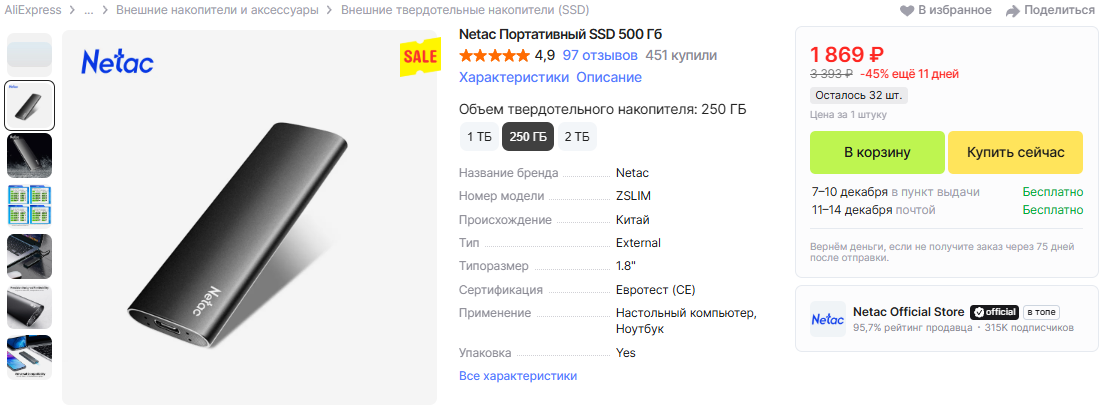Click the share arrow icon

[1013, 11]
